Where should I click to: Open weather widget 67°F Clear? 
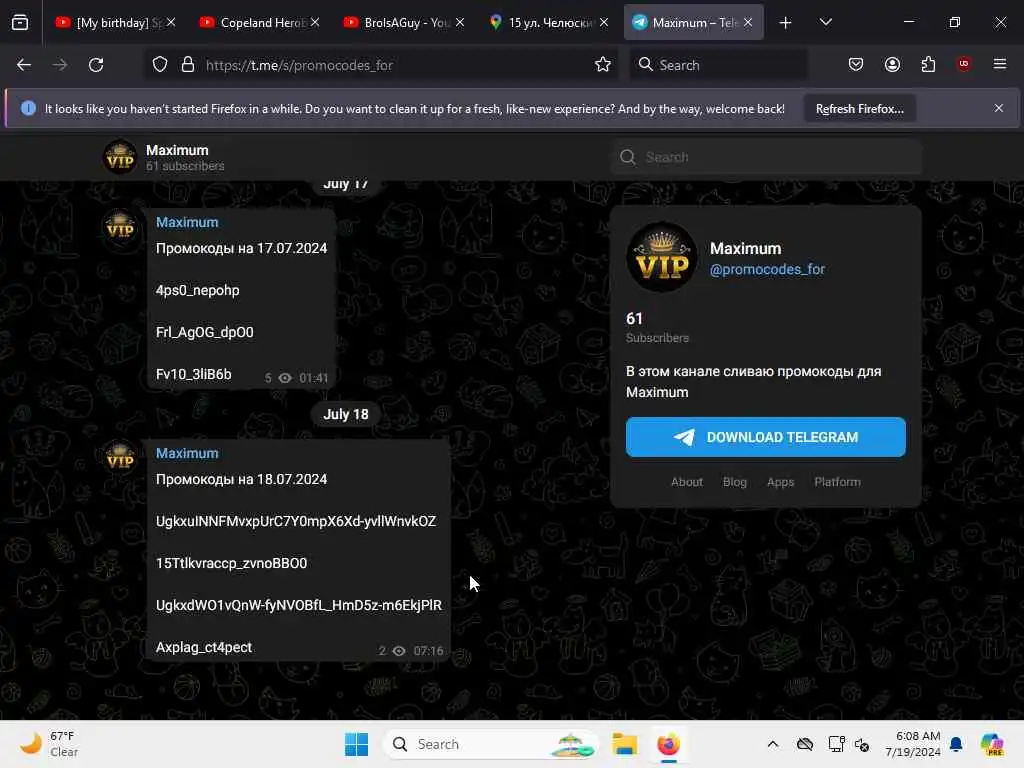(x=49, y=744)
